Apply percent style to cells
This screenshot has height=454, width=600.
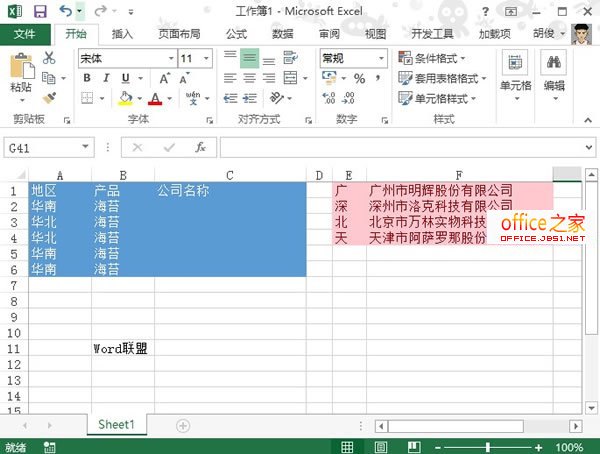pyautogui.click(x=359, y=78)
